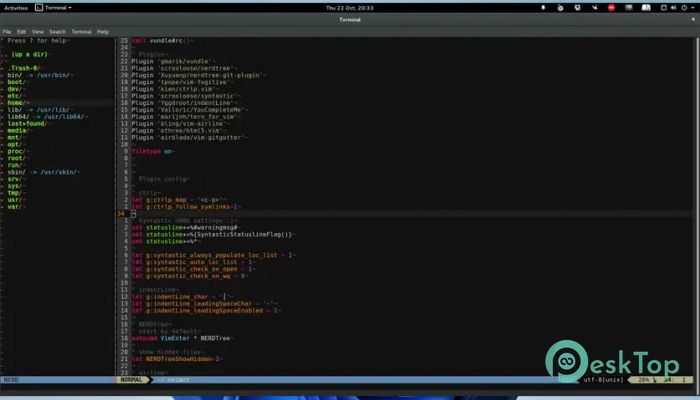Select media/ in the NERDTree
Viewport: 700px width, 400px height.
(18, 131)
